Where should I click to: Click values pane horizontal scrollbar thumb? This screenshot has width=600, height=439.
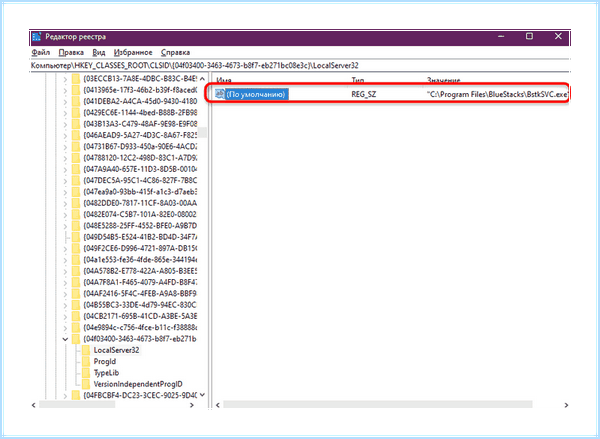point(378,405)
